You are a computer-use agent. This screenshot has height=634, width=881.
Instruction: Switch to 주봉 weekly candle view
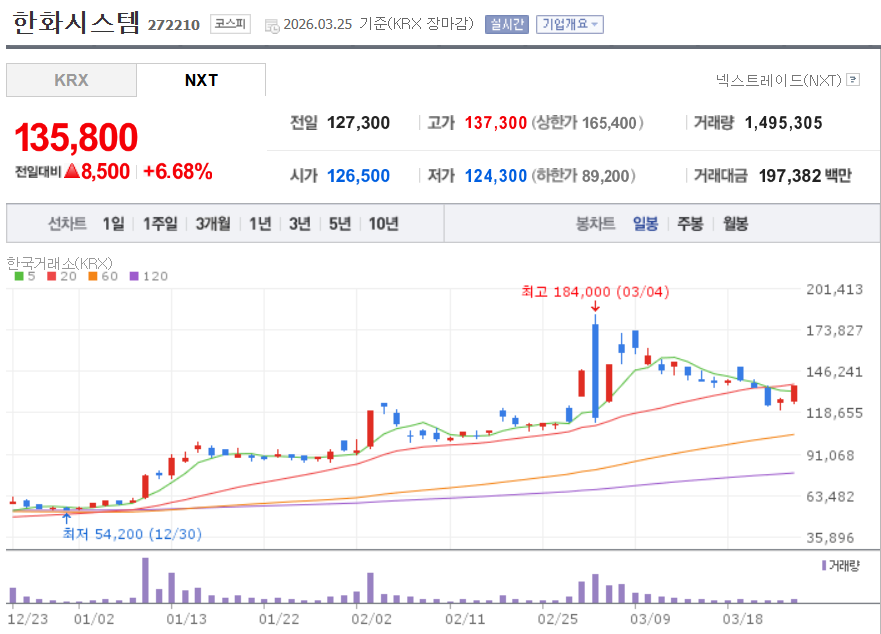tap(688, 224)
